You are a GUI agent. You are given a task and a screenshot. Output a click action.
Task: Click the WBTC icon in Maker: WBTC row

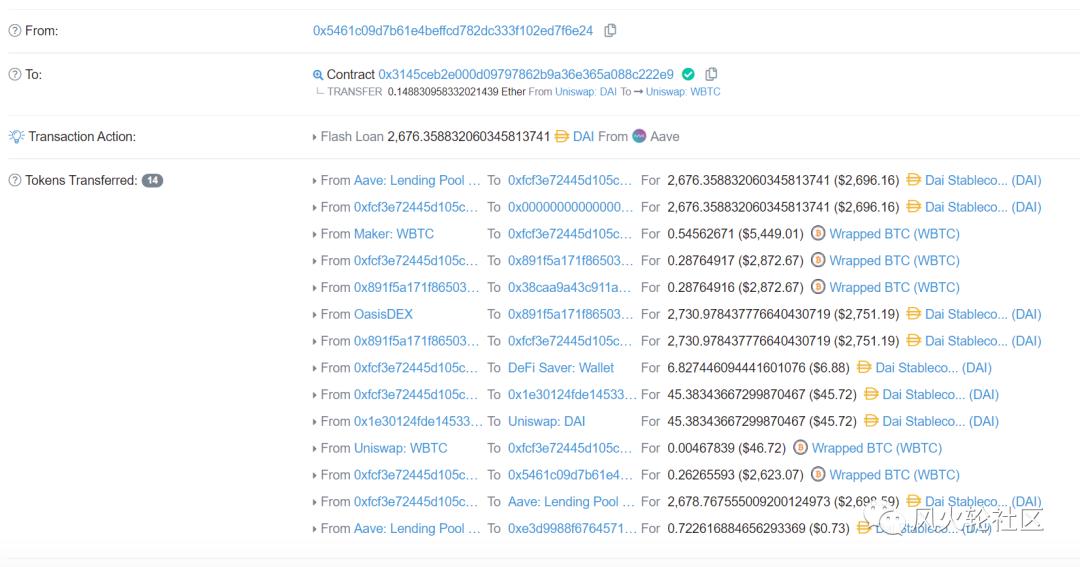(818, 234)
